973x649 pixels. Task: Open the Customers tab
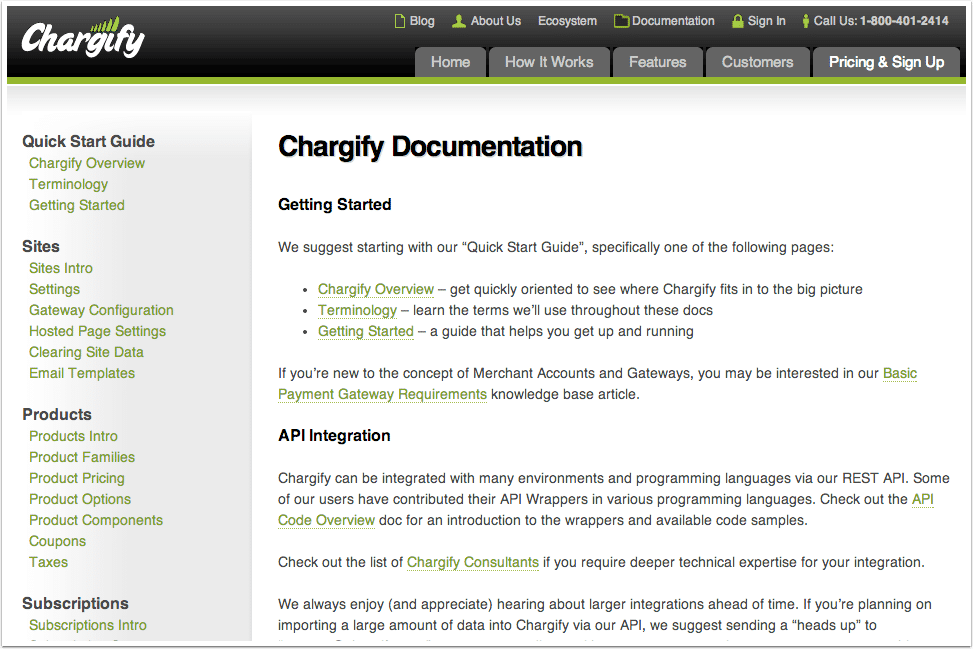click(757, 62)
